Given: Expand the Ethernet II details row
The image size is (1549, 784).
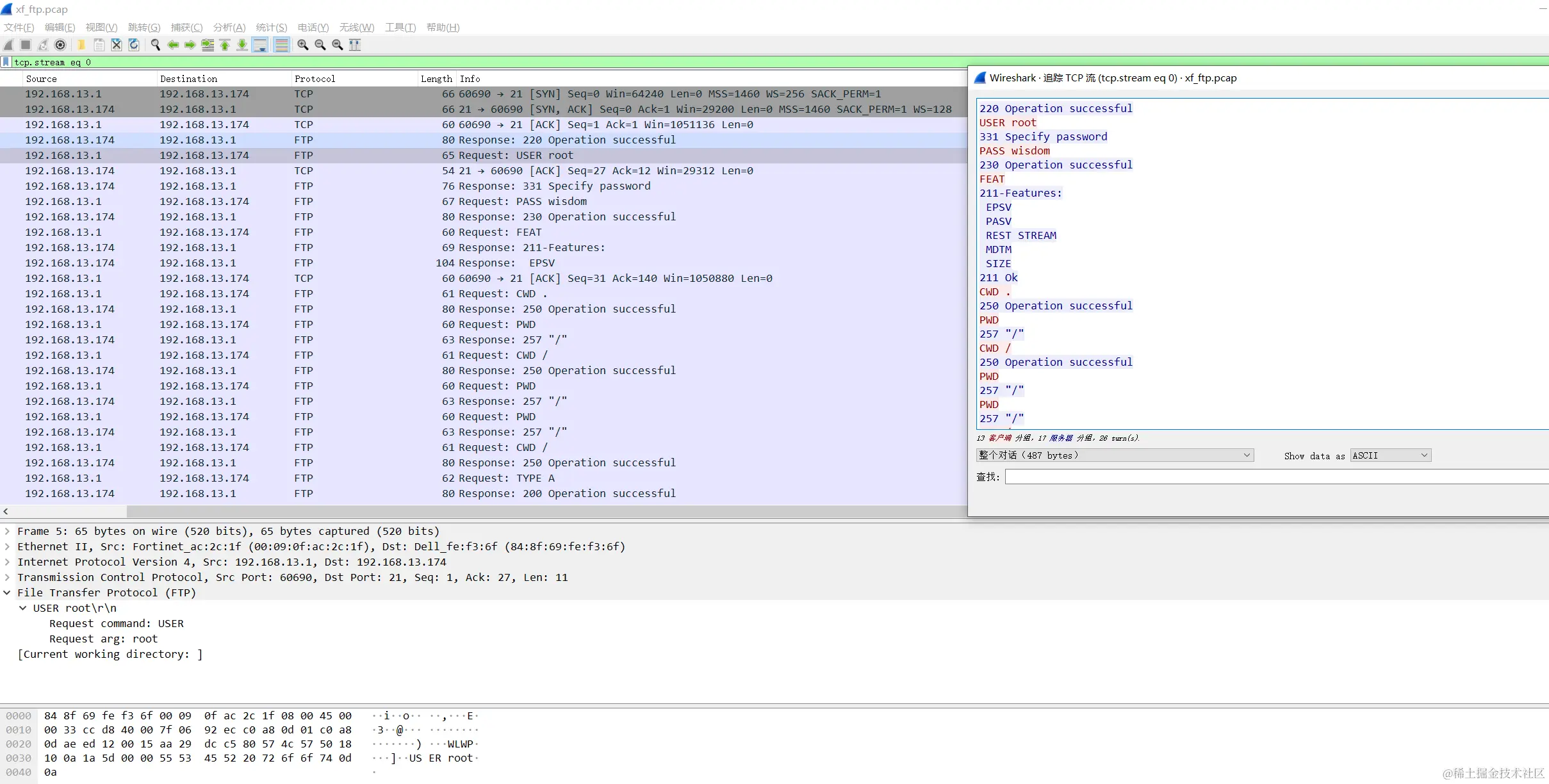Looking at the screenshot, I should [x=7, y=546].
